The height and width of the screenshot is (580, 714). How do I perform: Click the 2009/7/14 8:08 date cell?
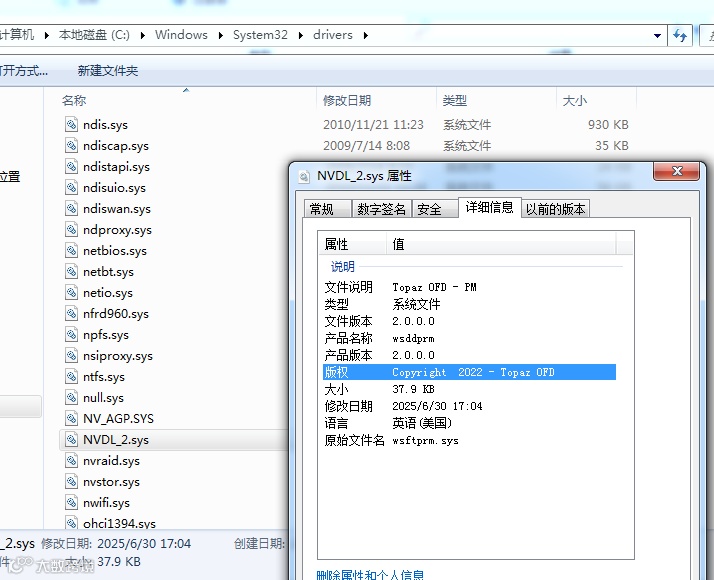(x=366, y=145)
